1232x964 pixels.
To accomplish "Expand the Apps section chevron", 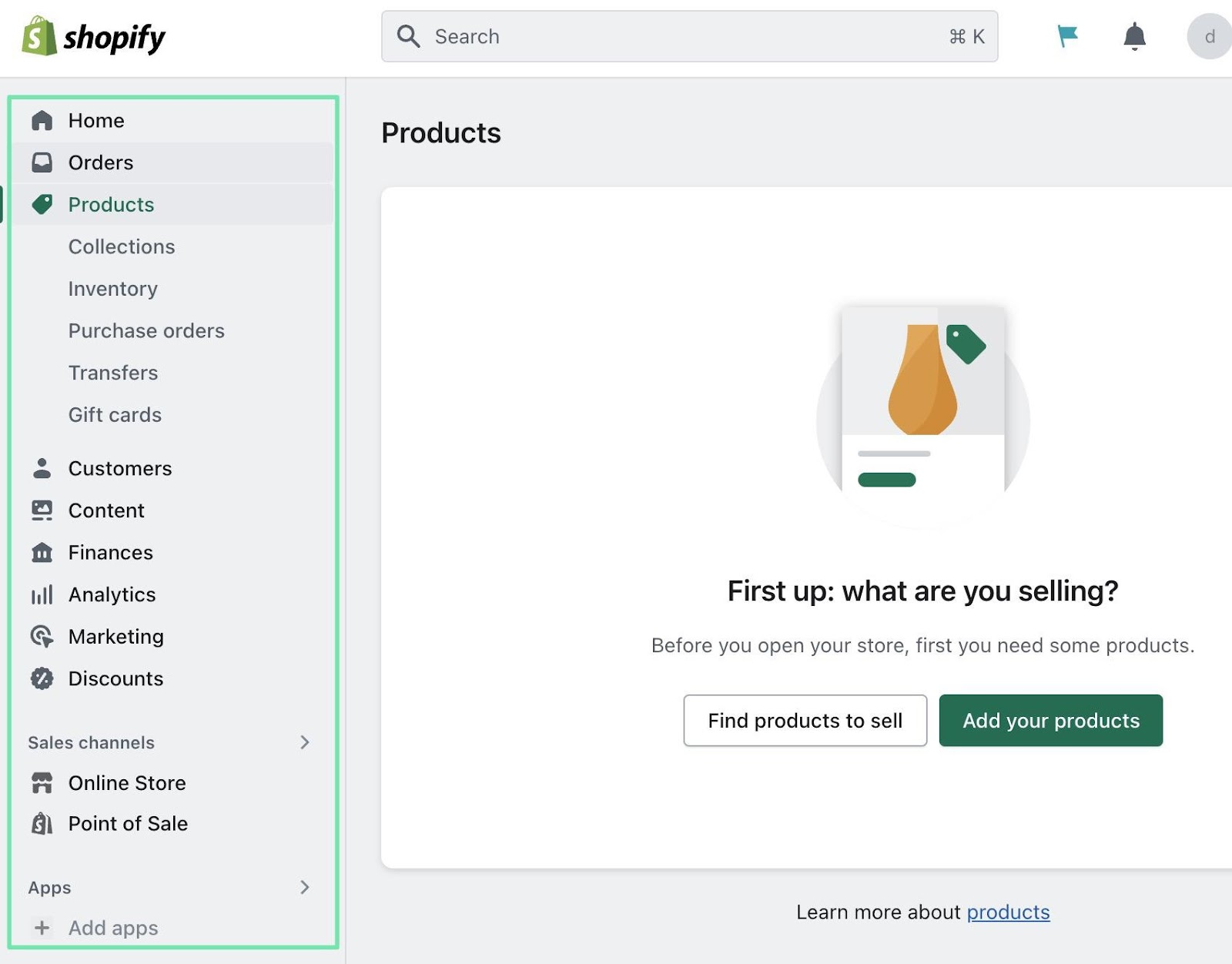I will (306, 887).
